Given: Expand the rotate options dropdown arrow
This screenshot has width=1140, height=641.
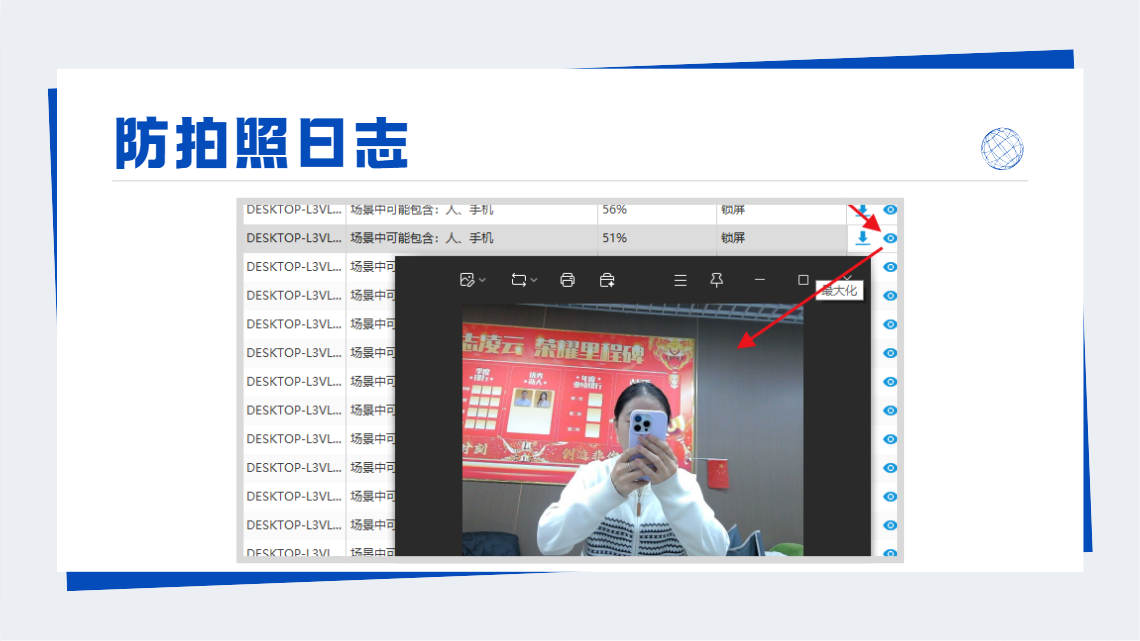Looking at the screenshot, I should coord(534,281).
